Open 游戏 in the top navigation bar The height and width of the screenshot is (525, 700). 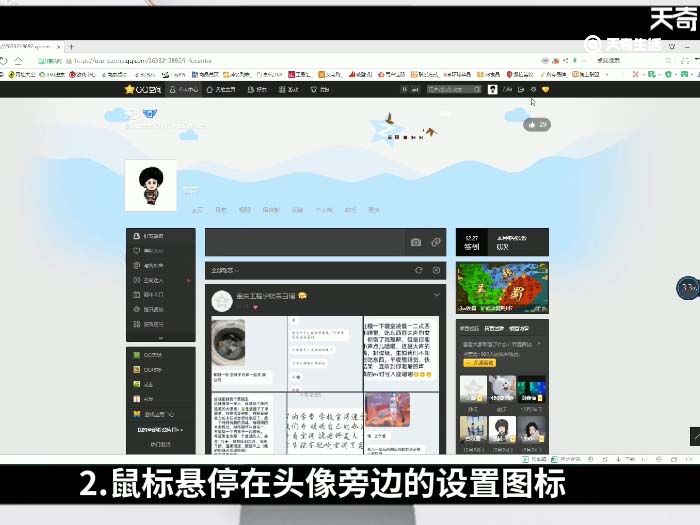pos(288,90)
